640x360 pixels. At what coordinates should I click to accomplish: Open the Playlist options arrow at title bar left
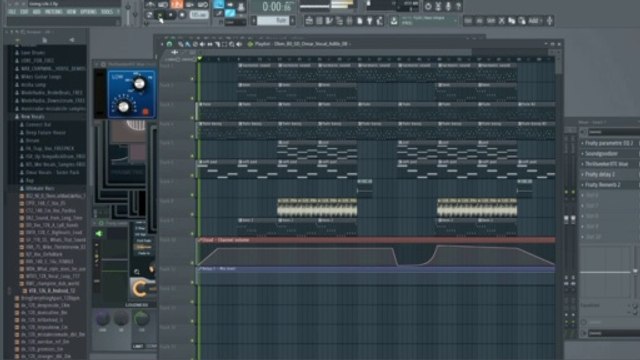tap(162, 44)
